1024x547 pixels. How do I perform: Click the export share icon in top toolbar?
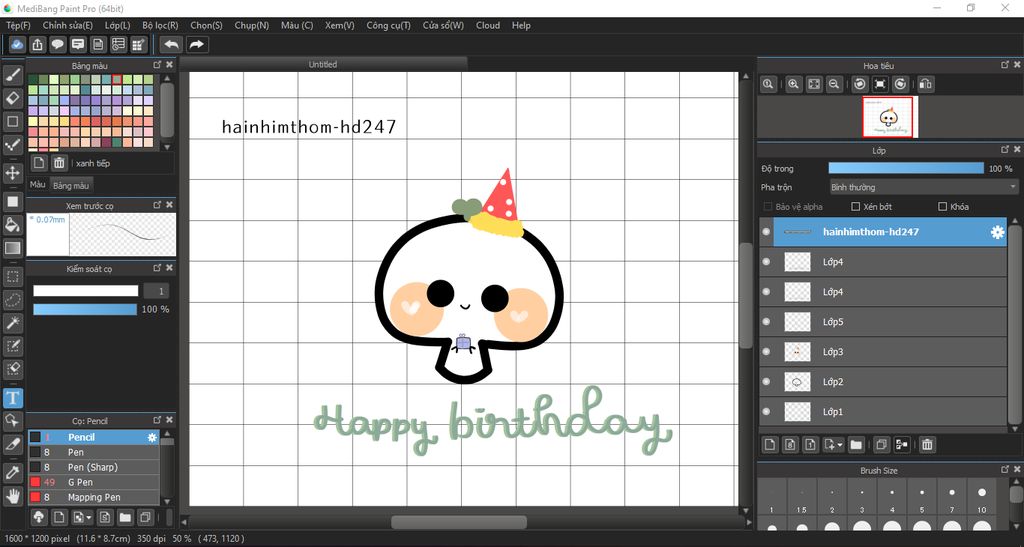37,44
